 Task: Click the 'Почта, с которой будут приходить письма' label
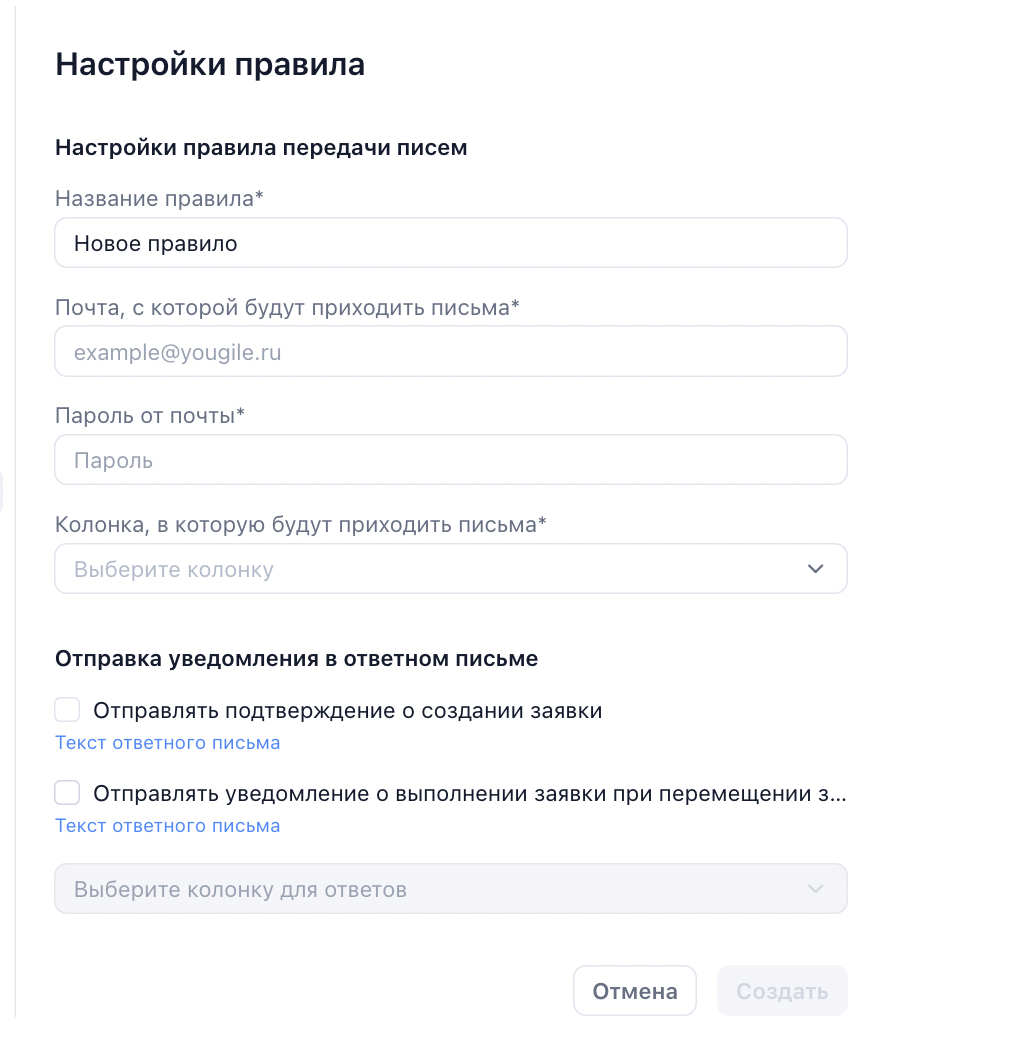click(x=287, y=307)
